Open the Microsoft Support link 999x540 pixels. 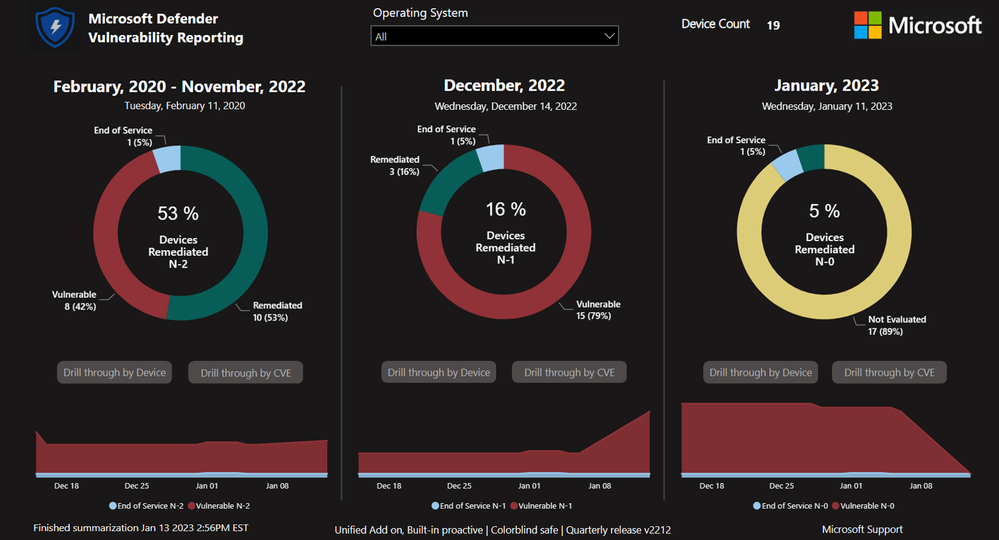pyautogui.click(x=862, y=529)
